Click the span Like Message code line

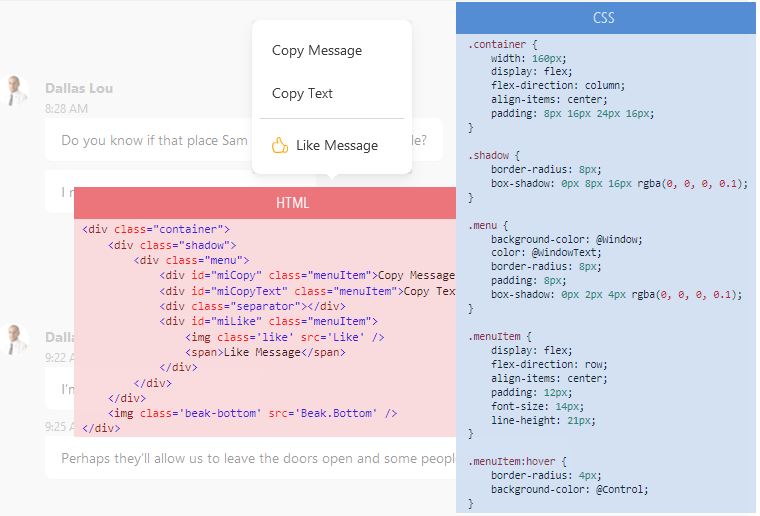coord(265,352)
